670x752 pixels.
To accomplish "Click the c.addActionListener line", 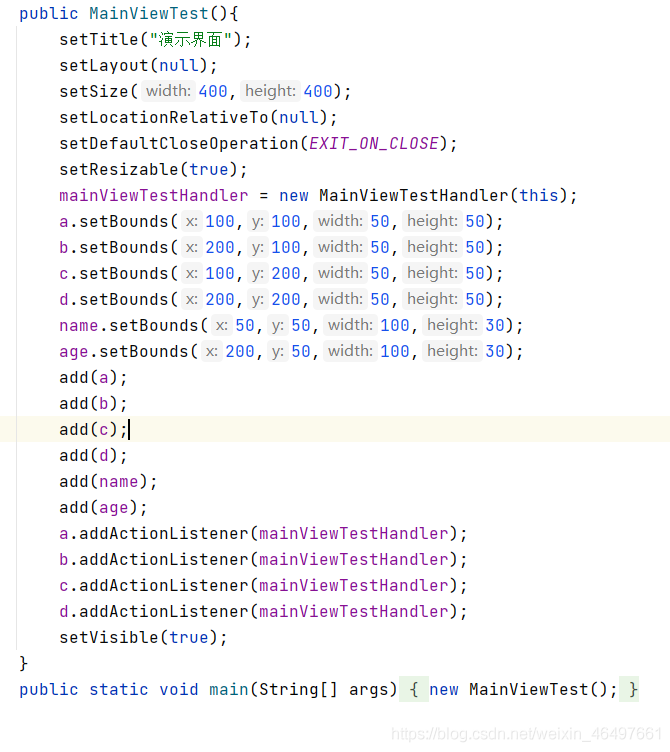I will [263, 585].
